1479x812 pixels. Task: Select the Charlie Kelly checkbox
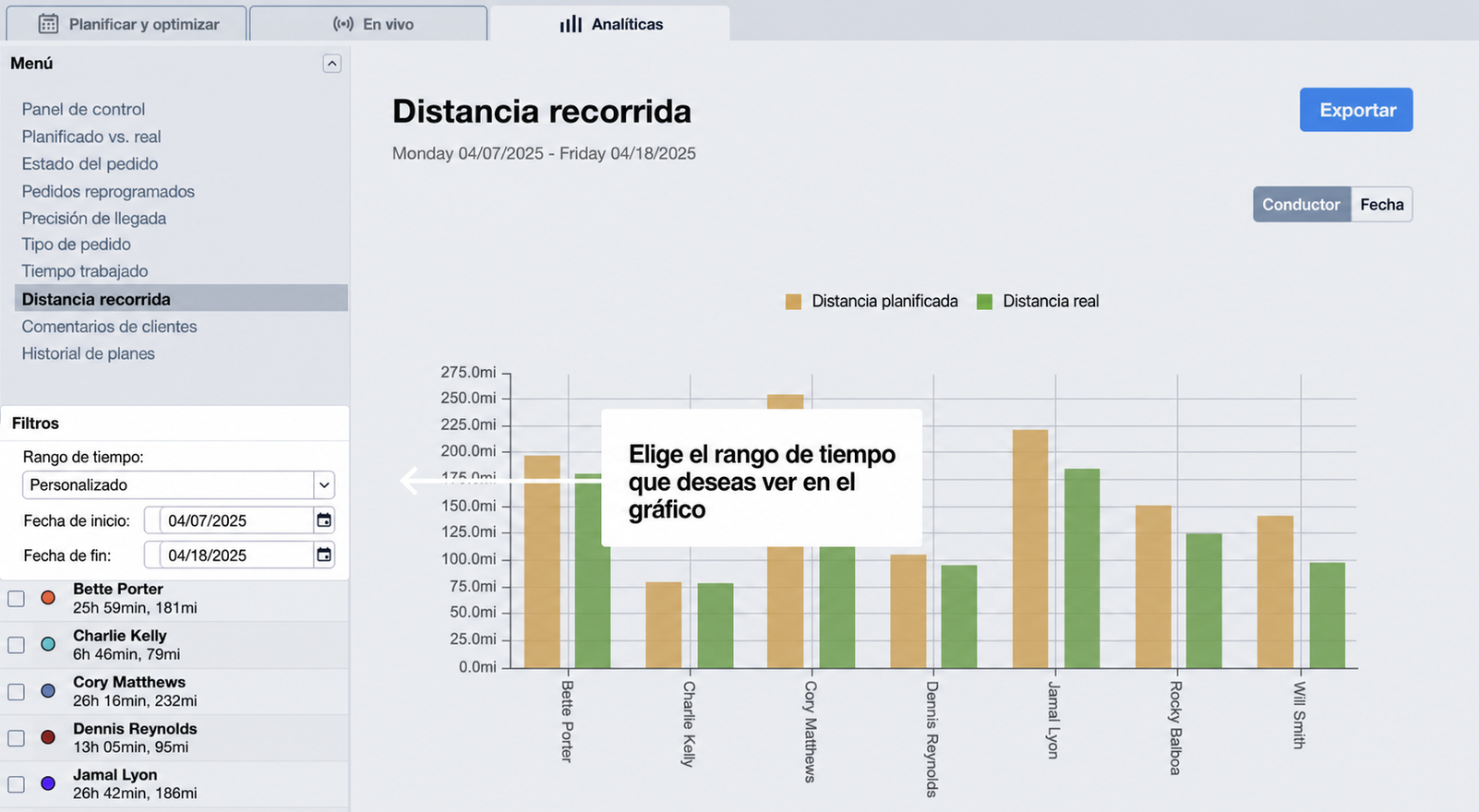[x=16, y=645]
